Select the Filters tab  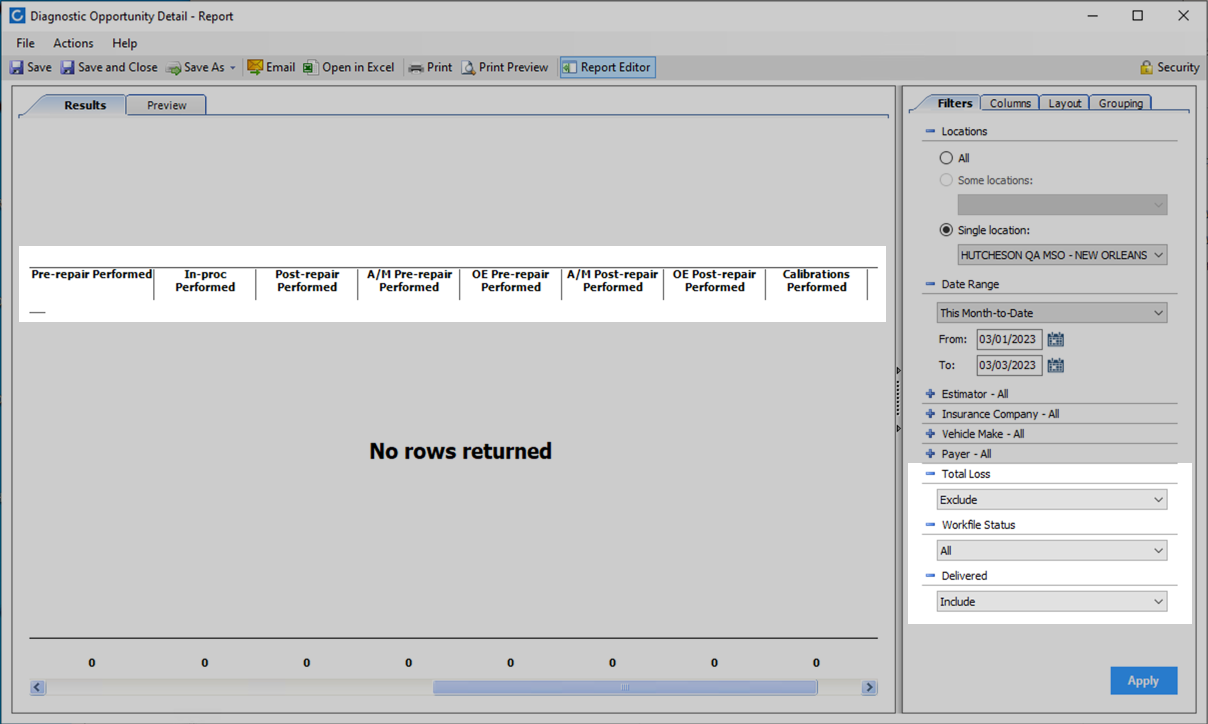click(954, 103)
